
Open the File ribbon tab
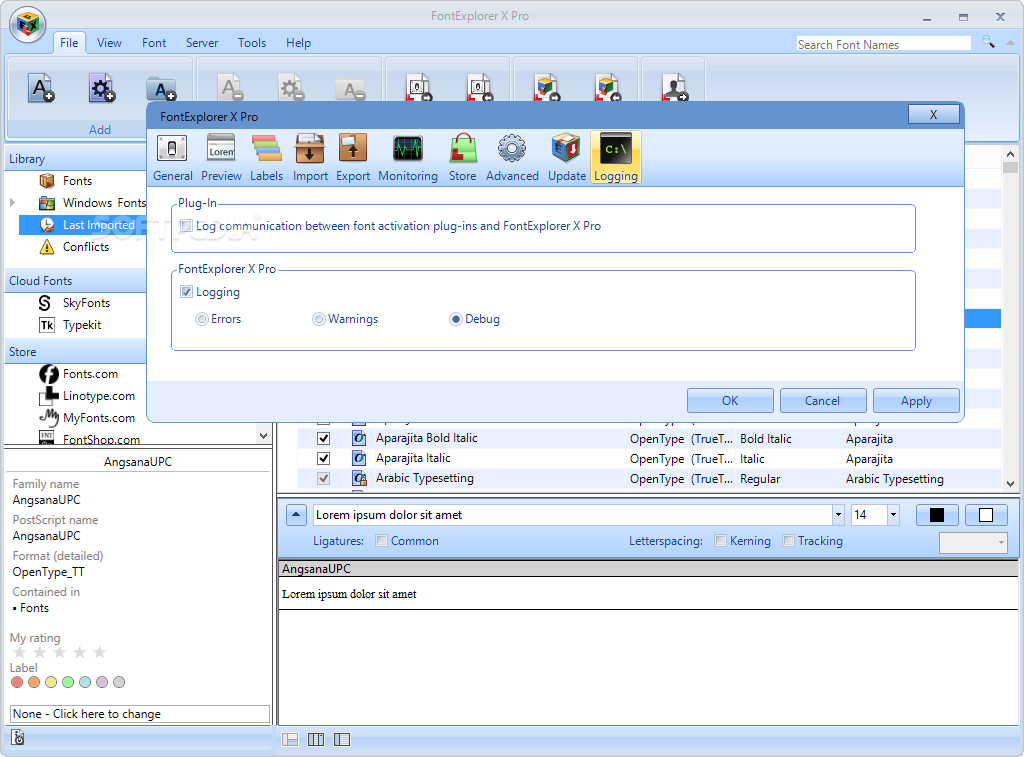[x=69, y=42]
